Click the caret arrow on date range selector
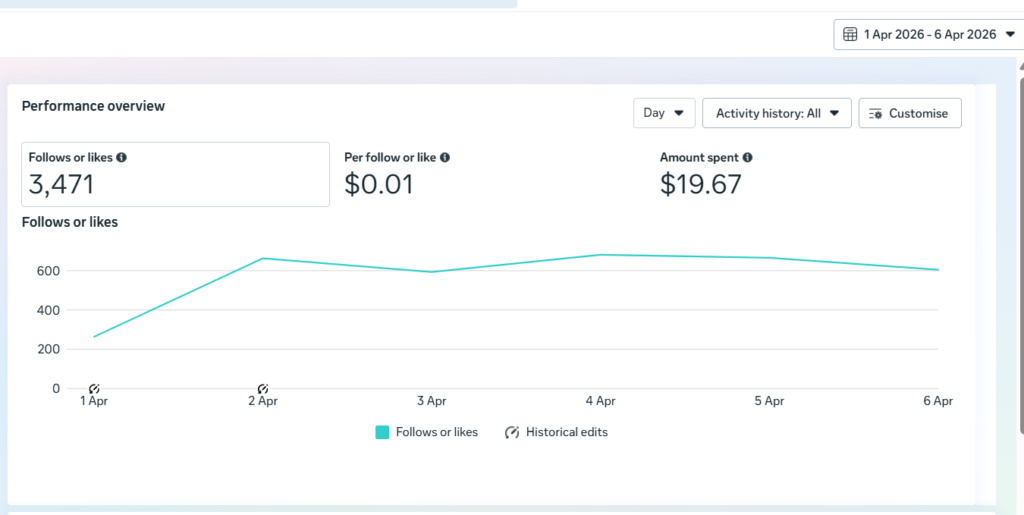This screenshot has height=515, width=1024. pyautogui.click(x=1010, y=35)
